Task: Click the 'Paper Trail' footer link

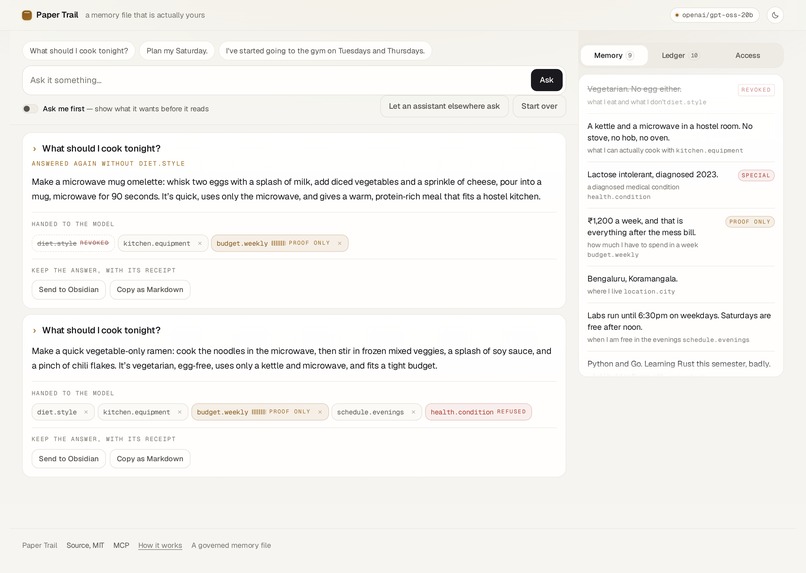Action: click(40, 546)
